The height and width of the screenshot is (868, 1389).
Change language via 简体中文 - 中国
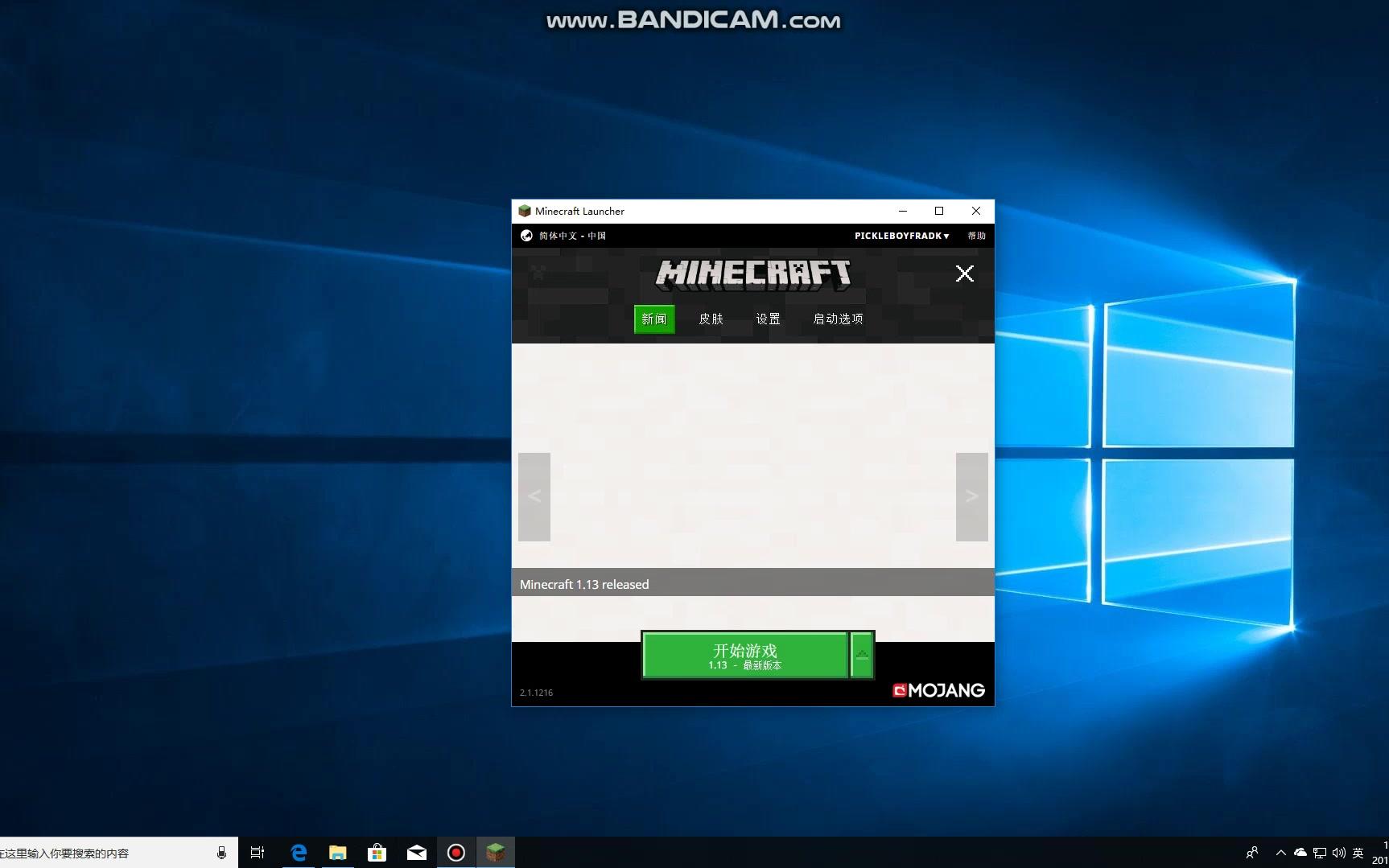coord(572,236)
